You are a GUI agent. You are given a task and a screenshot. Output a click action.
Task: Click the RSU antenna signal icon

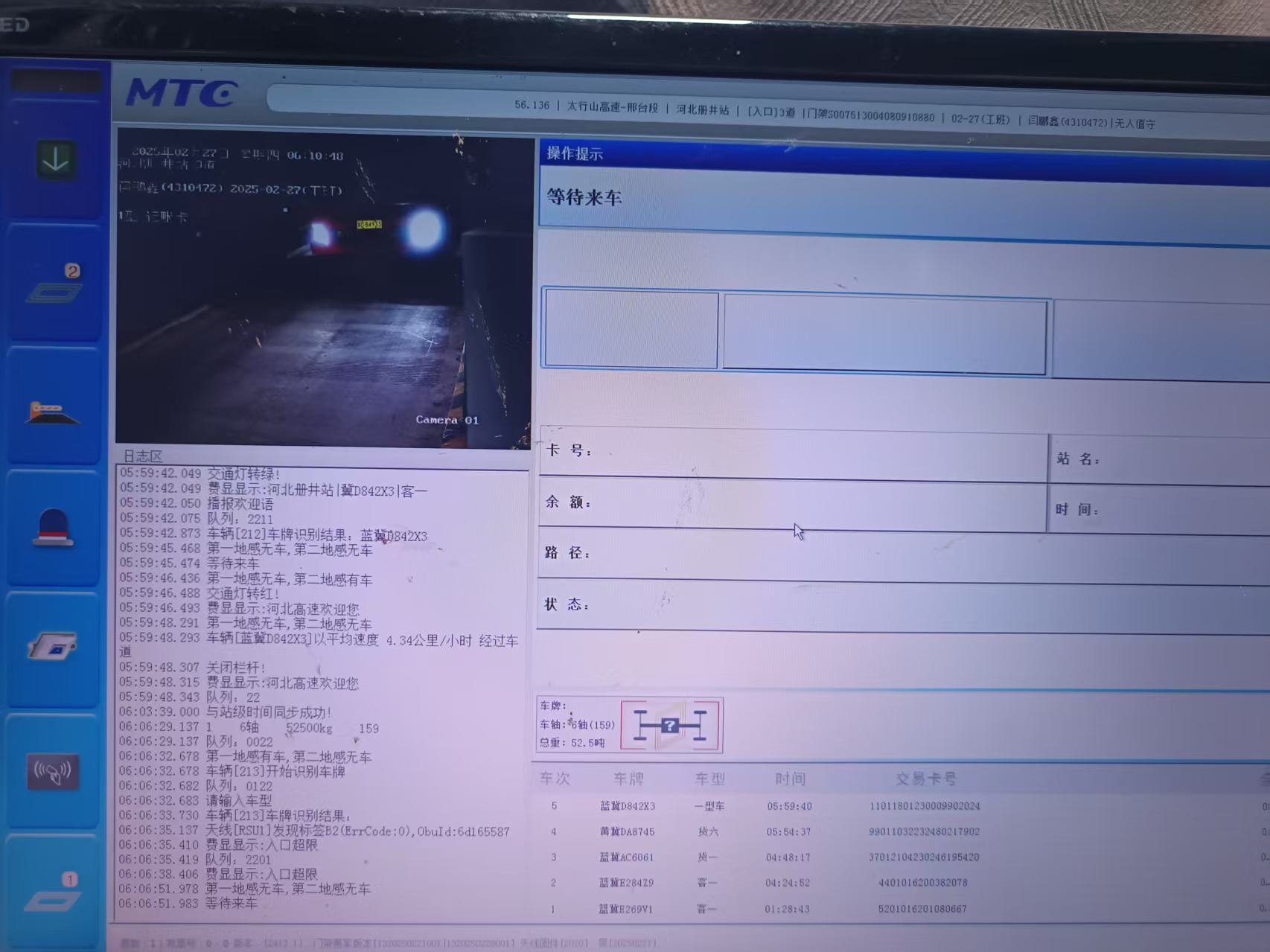[53, 772]
